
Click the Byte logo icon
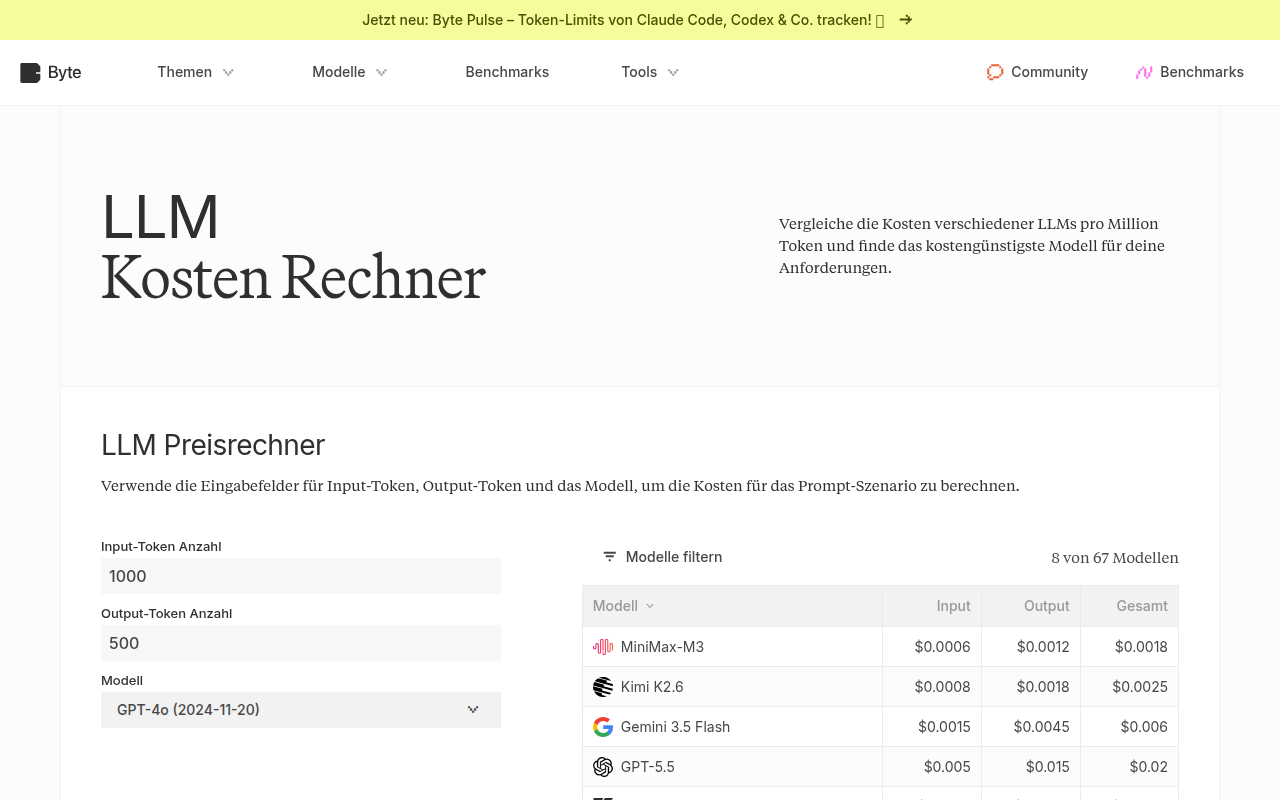point(30,72)
